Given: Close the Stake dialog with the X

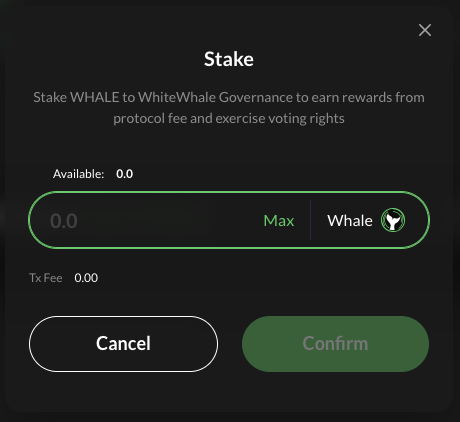Looking at the screenshot, I should click(425, 30).
